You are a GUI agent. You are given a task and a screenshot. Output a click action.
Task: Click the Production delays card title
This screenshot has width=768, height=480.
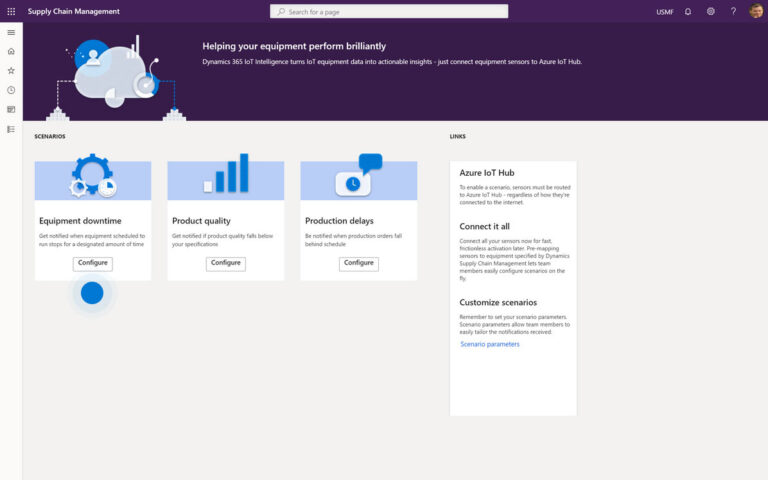pyautogui.click(x=339, y=221)
